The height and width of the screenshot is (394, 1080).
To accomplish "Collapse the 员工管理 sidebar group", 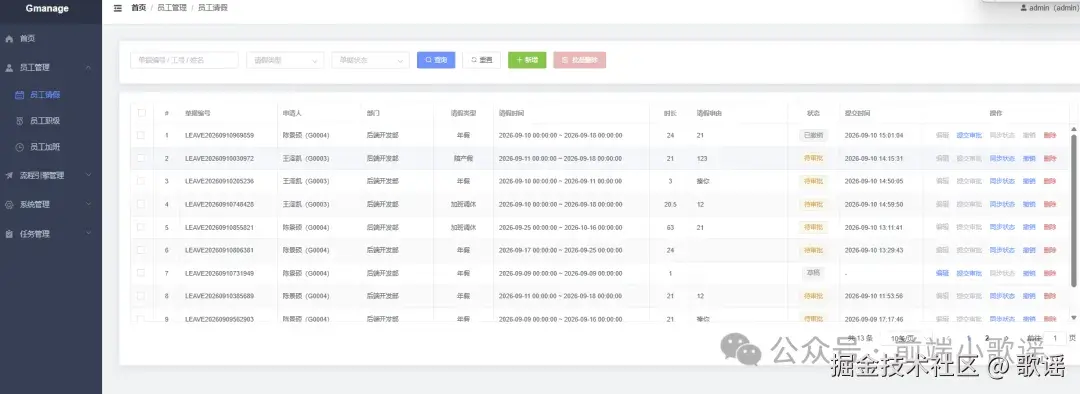I will coord(51,68).
